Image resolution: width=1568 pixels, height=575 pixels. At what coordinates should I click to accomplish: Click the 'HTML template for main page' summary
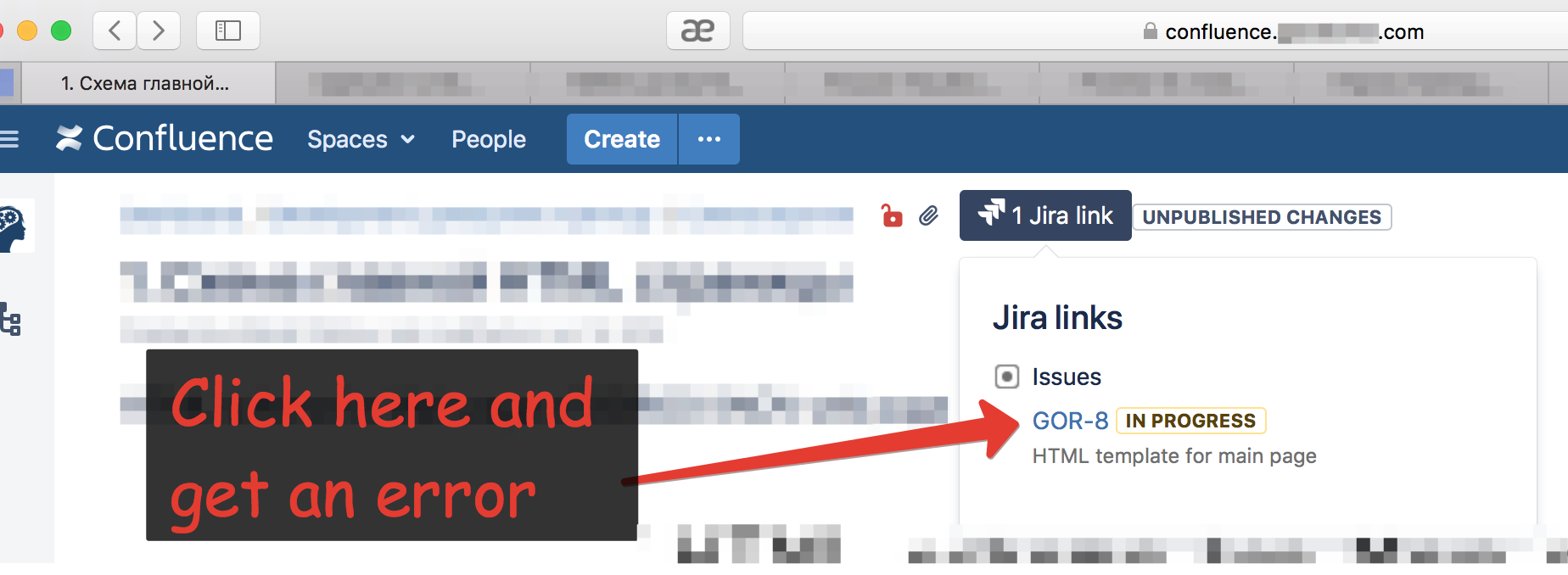click(1174, 456)
